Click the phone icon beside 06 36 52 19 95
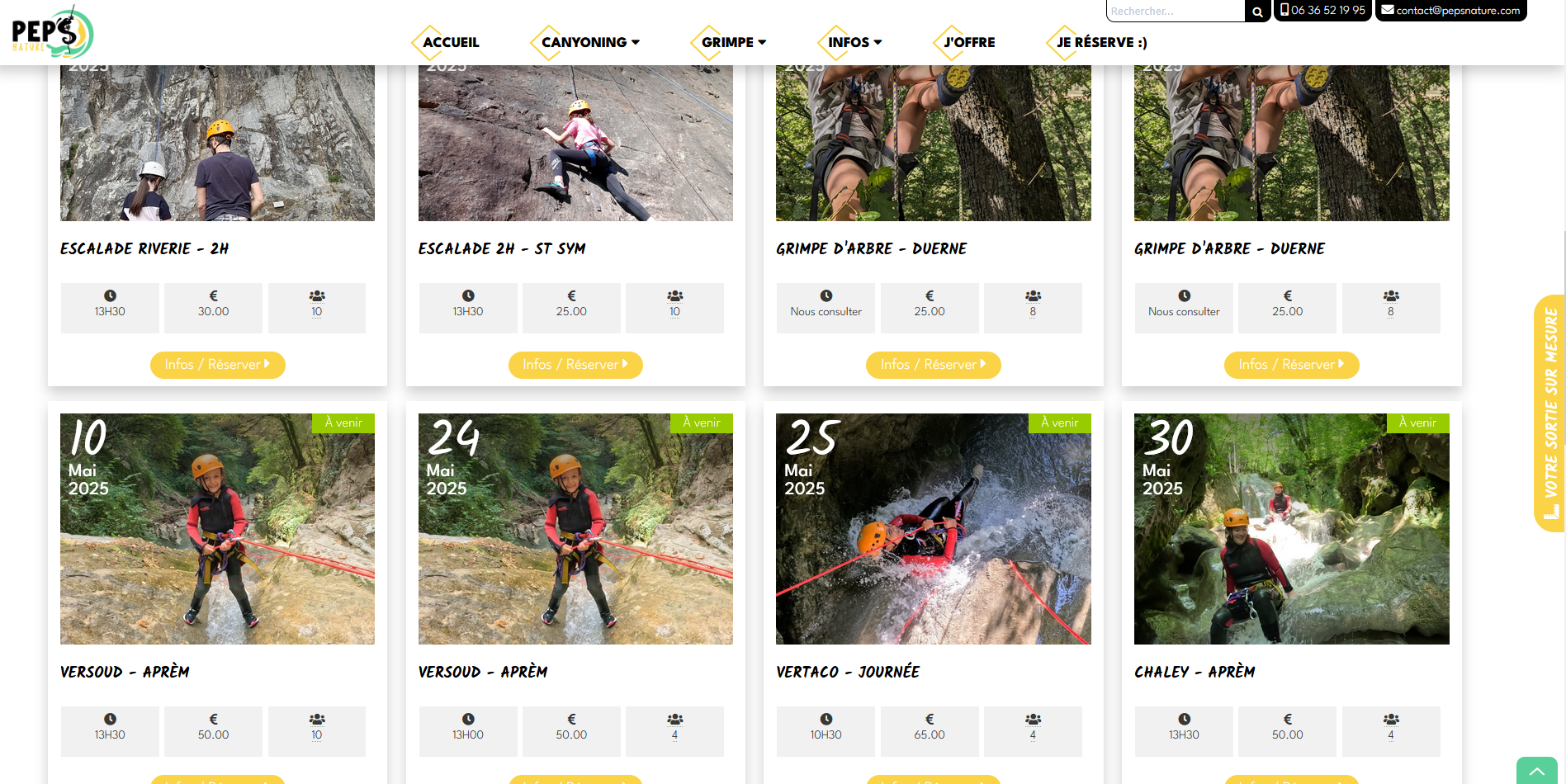Image resolution: width=1566 pixels, height=784 pixels. pyautogui.click(x=1284, y=10)
